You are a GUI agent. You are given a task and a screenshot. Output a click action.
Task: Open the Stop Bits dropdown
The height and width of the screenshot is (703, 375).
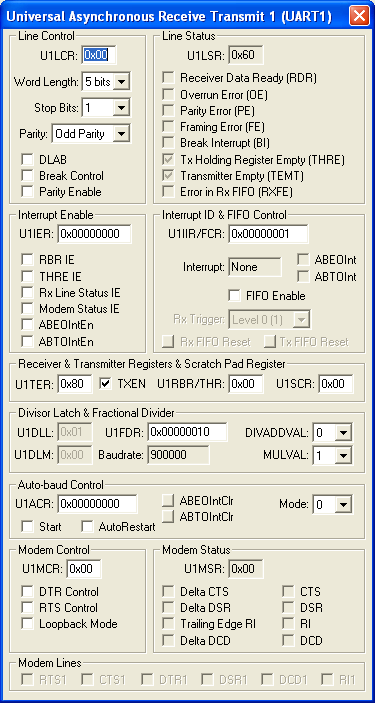coord(122,108)
